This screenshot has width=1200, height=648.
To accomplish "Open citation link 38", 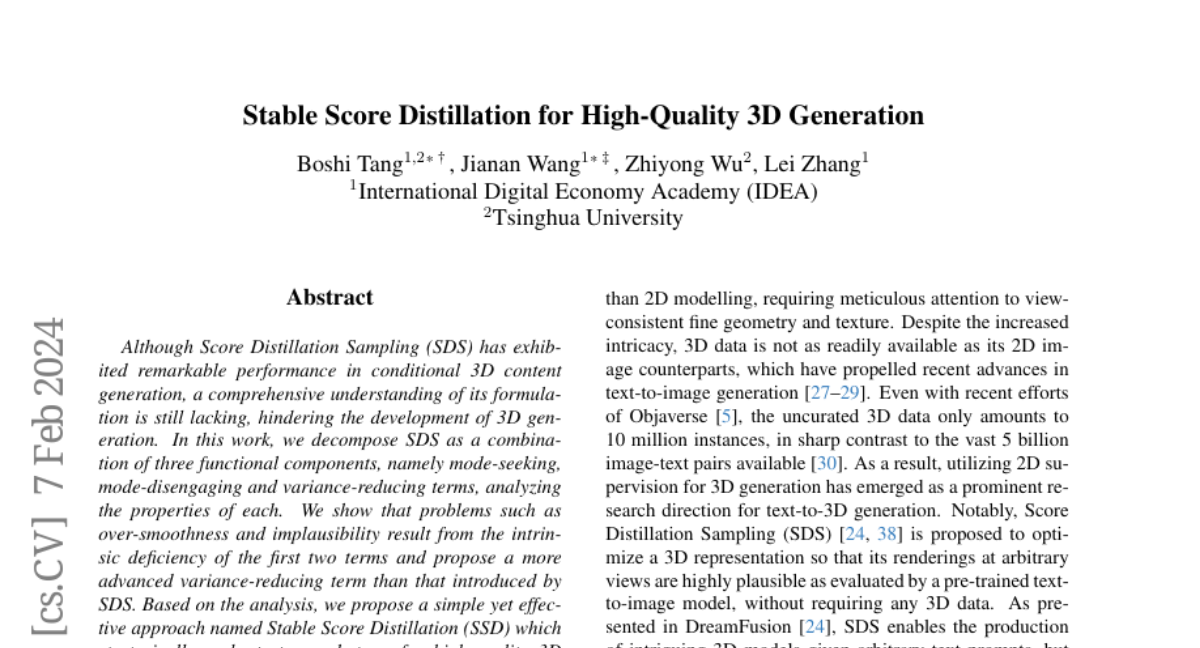I will coord(887,533).
